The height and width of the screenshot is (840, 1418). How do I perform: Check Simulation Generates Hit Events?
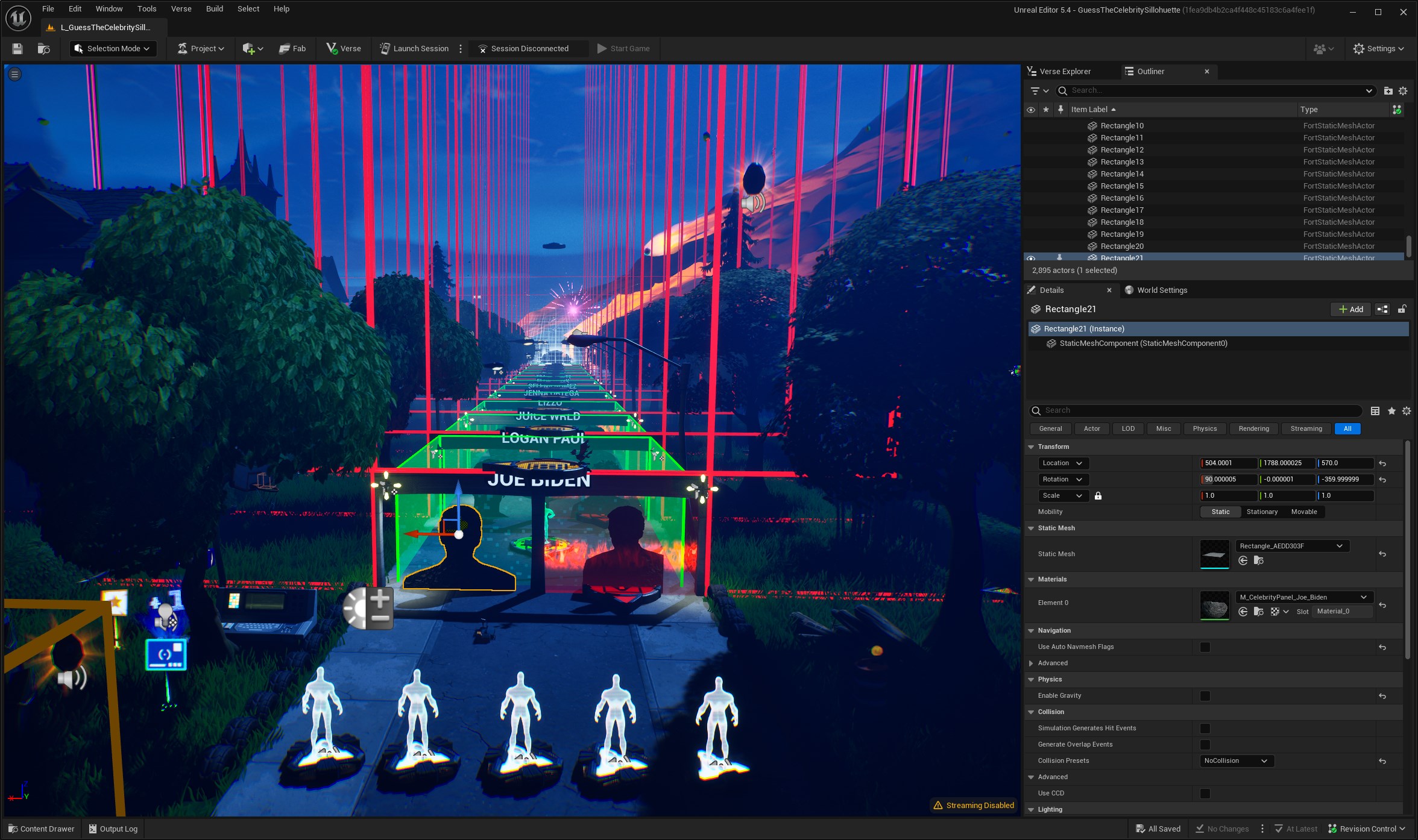(1205, 729)
